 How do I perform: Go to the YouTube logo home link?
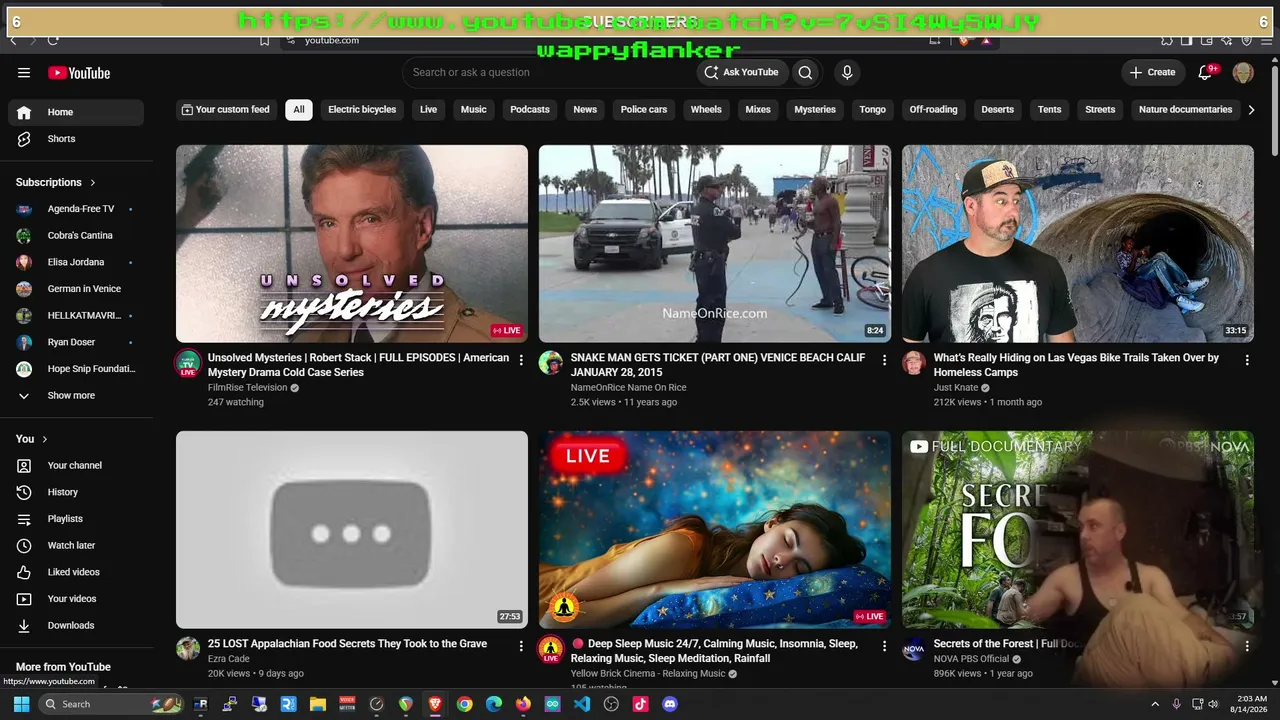79,73
